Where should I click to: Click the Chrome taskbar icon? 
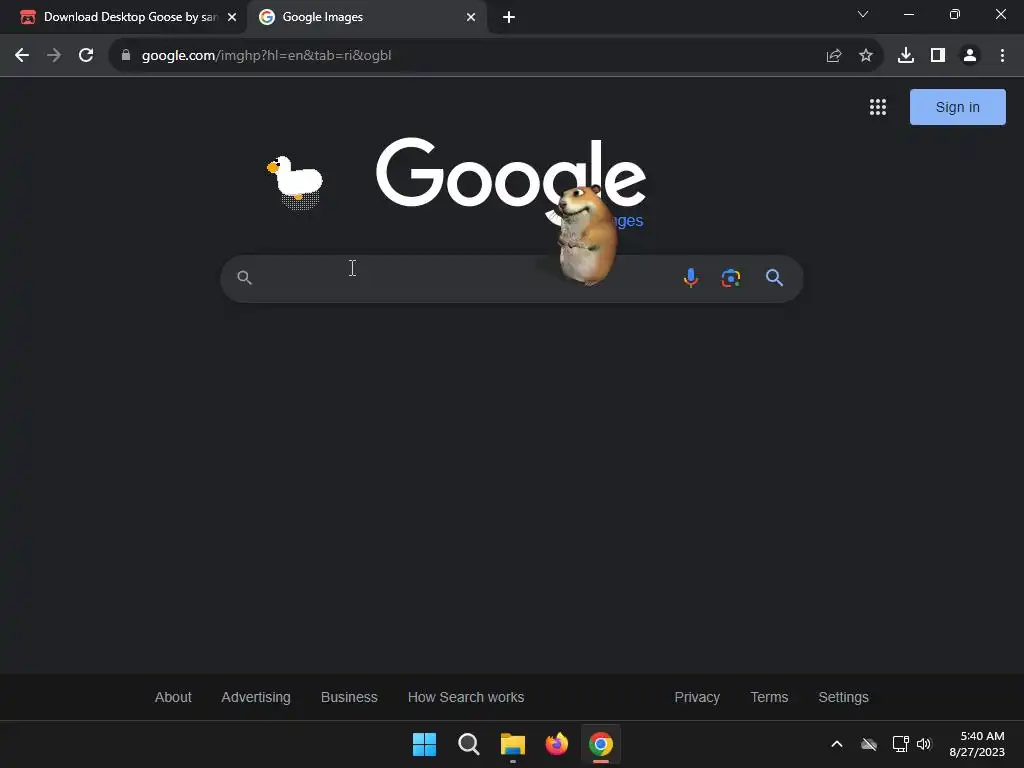click(601, 744)
